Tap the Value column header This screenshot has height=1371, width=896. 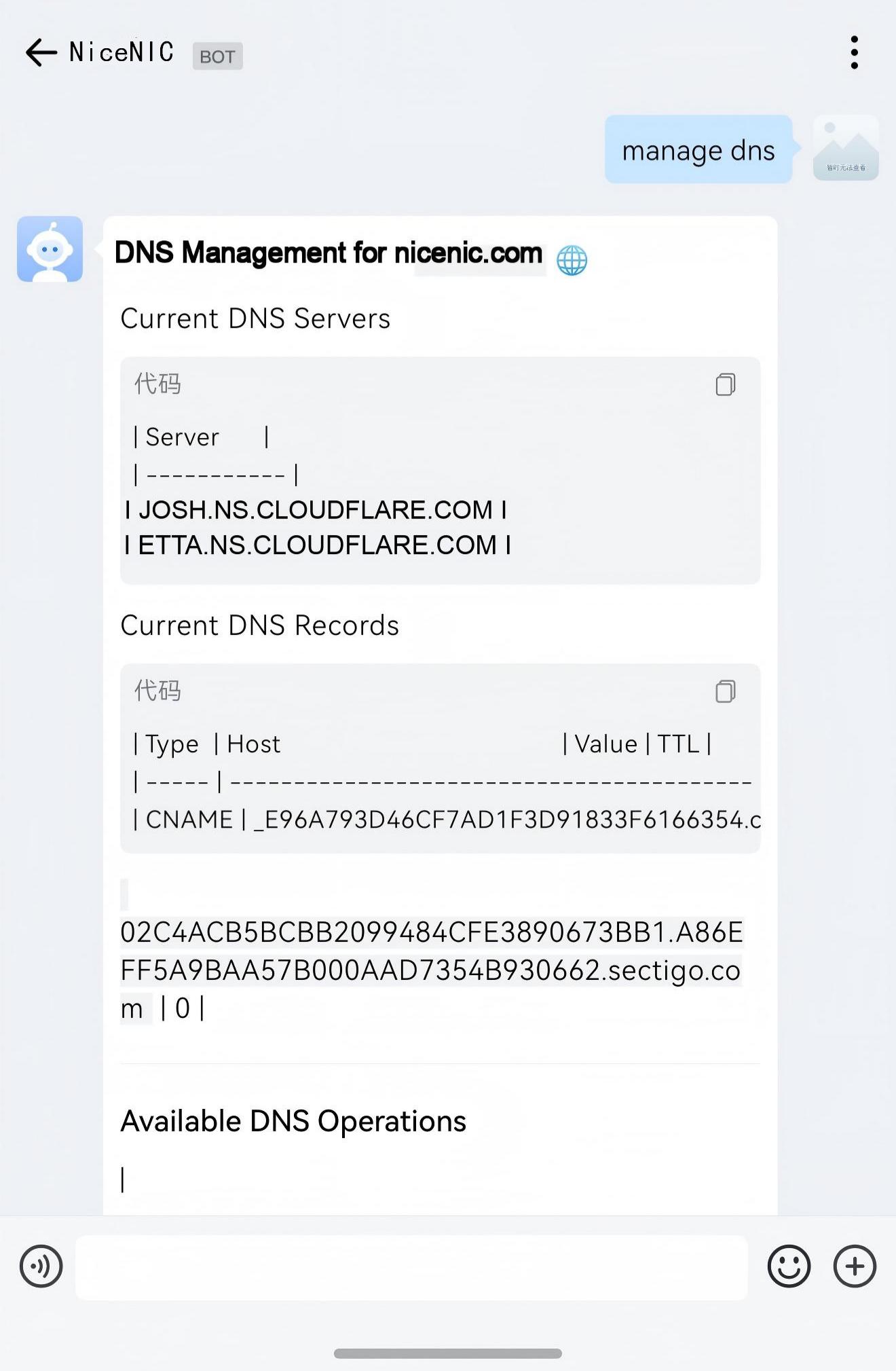click(606, 744)
